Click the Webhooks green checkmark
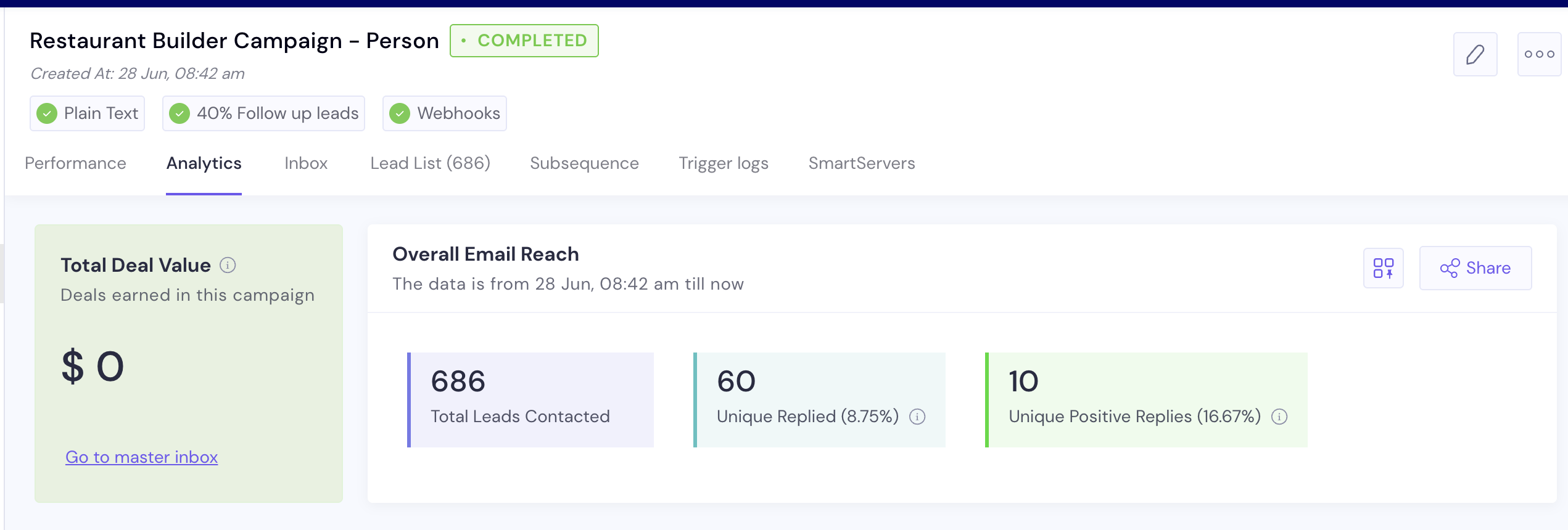Viewport: 1568px width, 530px height. pos(400,113)
